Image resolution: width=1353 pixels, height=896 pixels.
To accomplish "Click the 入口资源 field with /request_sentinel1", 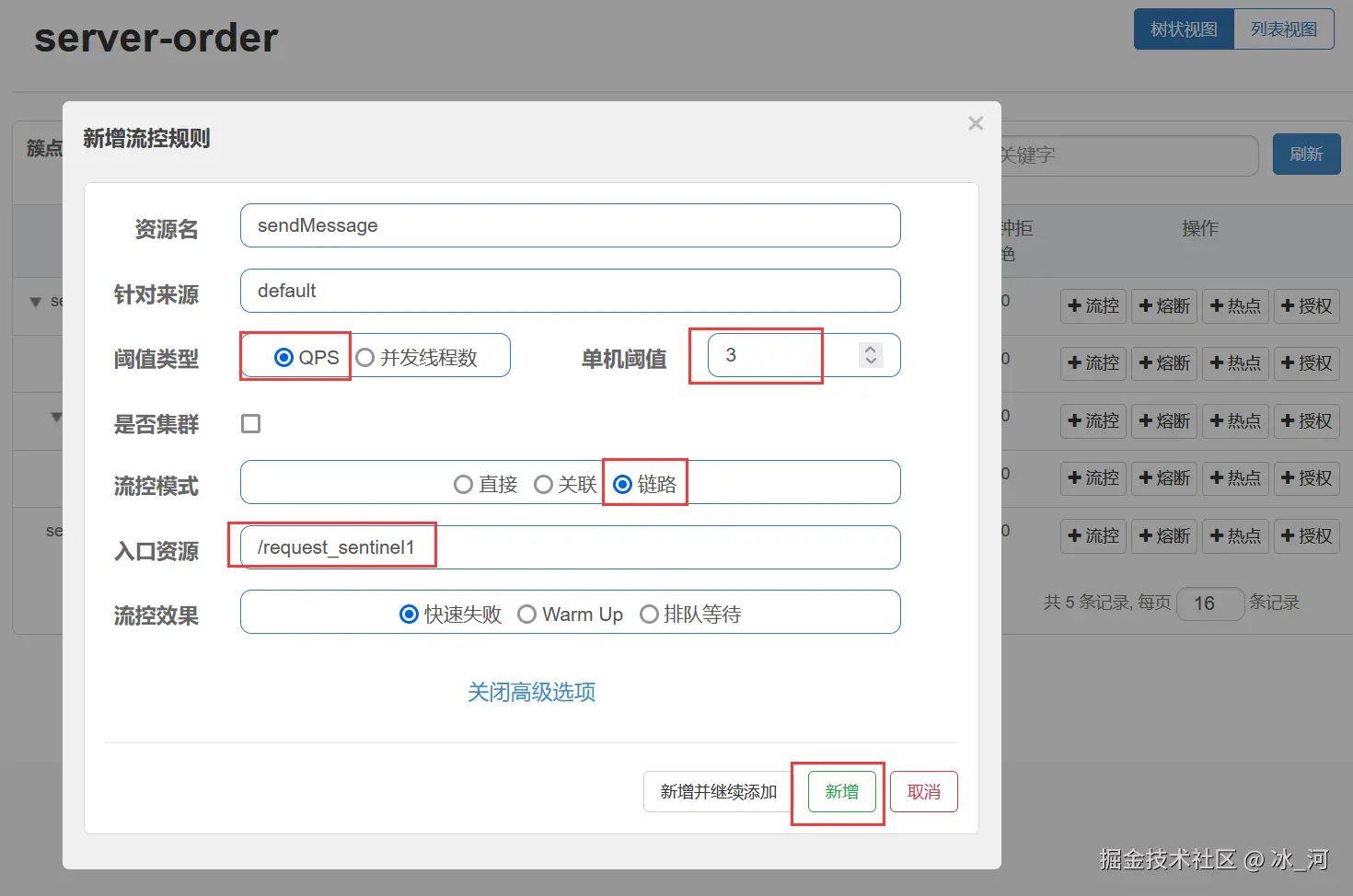I will tap(570, 547).
